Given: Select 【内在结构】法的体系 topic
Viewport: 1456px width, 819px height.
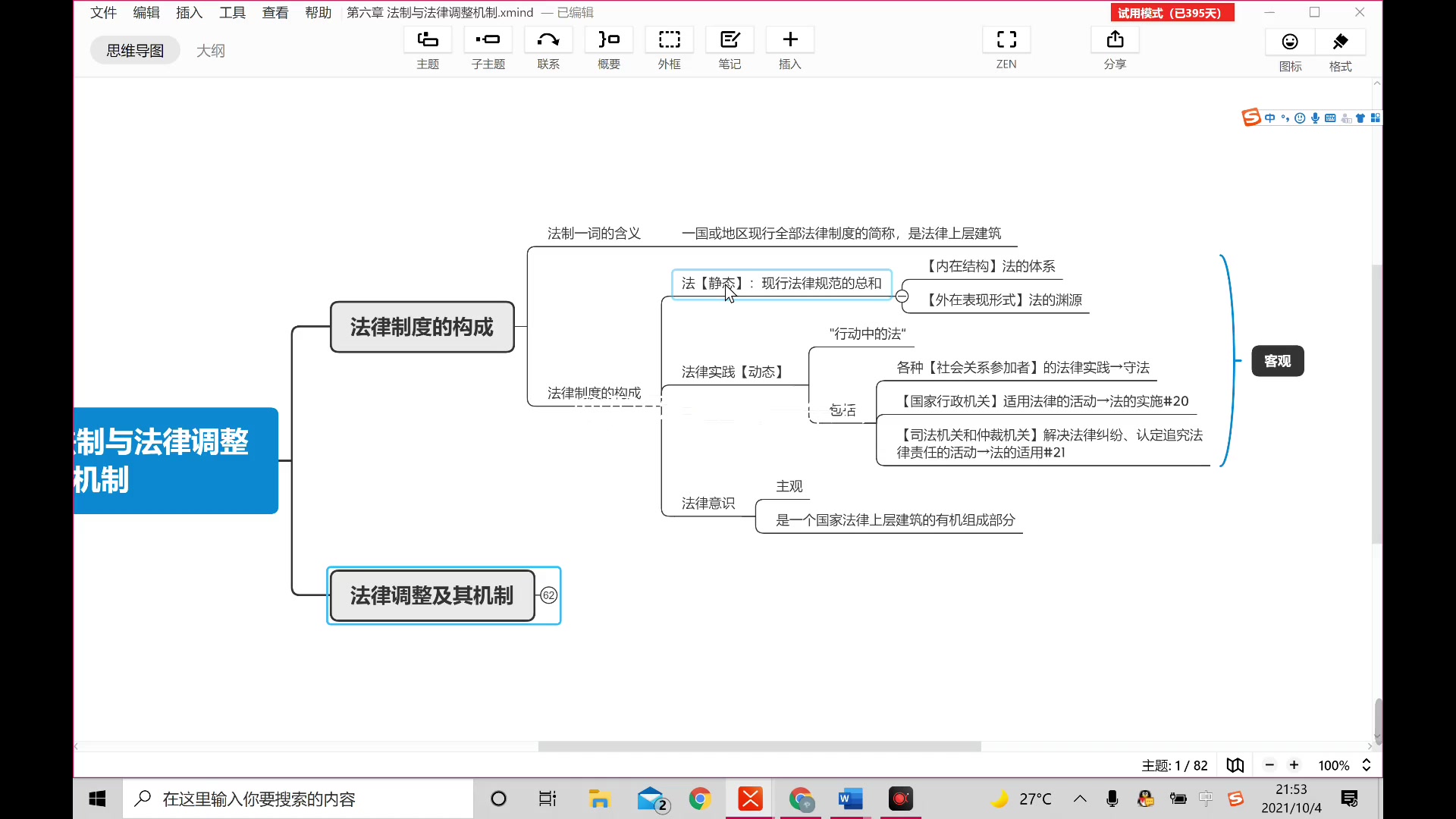Looking at the screenshot, I should 989,266.
